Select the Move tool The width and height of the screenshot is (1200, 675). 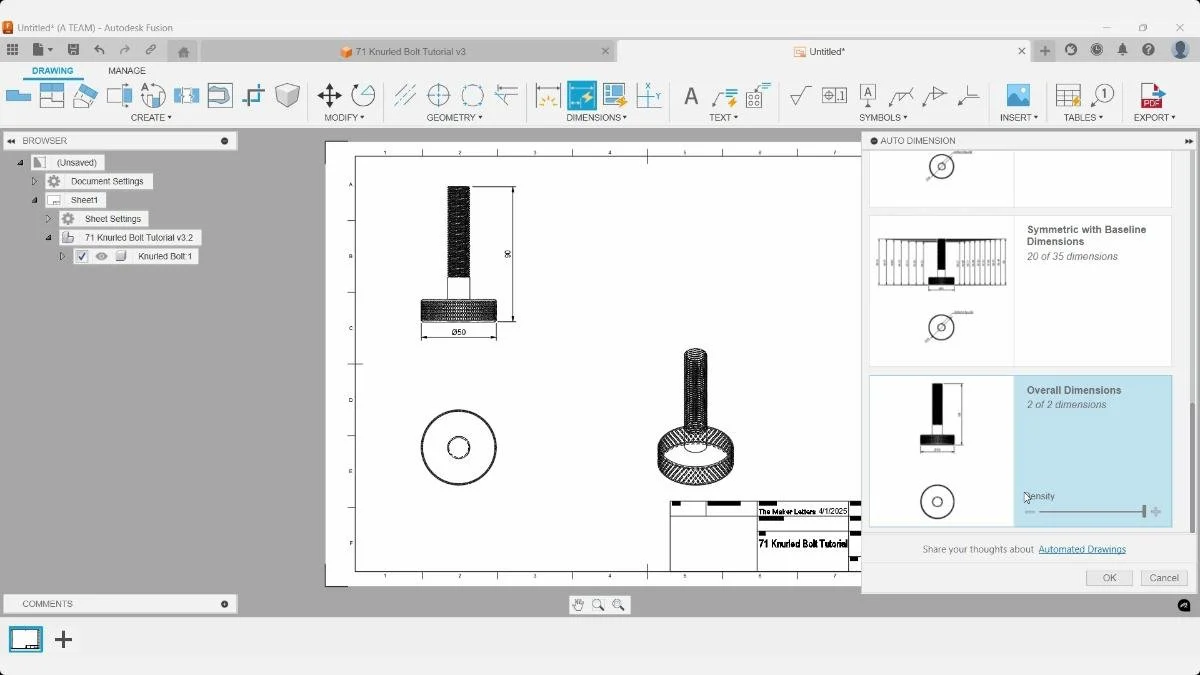click(x=329, y=96)
